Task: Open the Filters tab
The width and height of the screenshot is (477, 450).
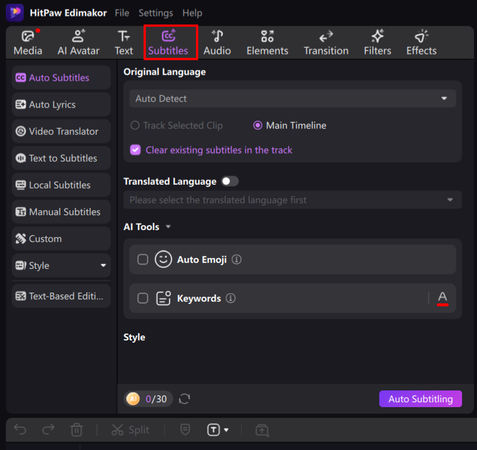Action: pyautogui.click(x=377, y=43)
